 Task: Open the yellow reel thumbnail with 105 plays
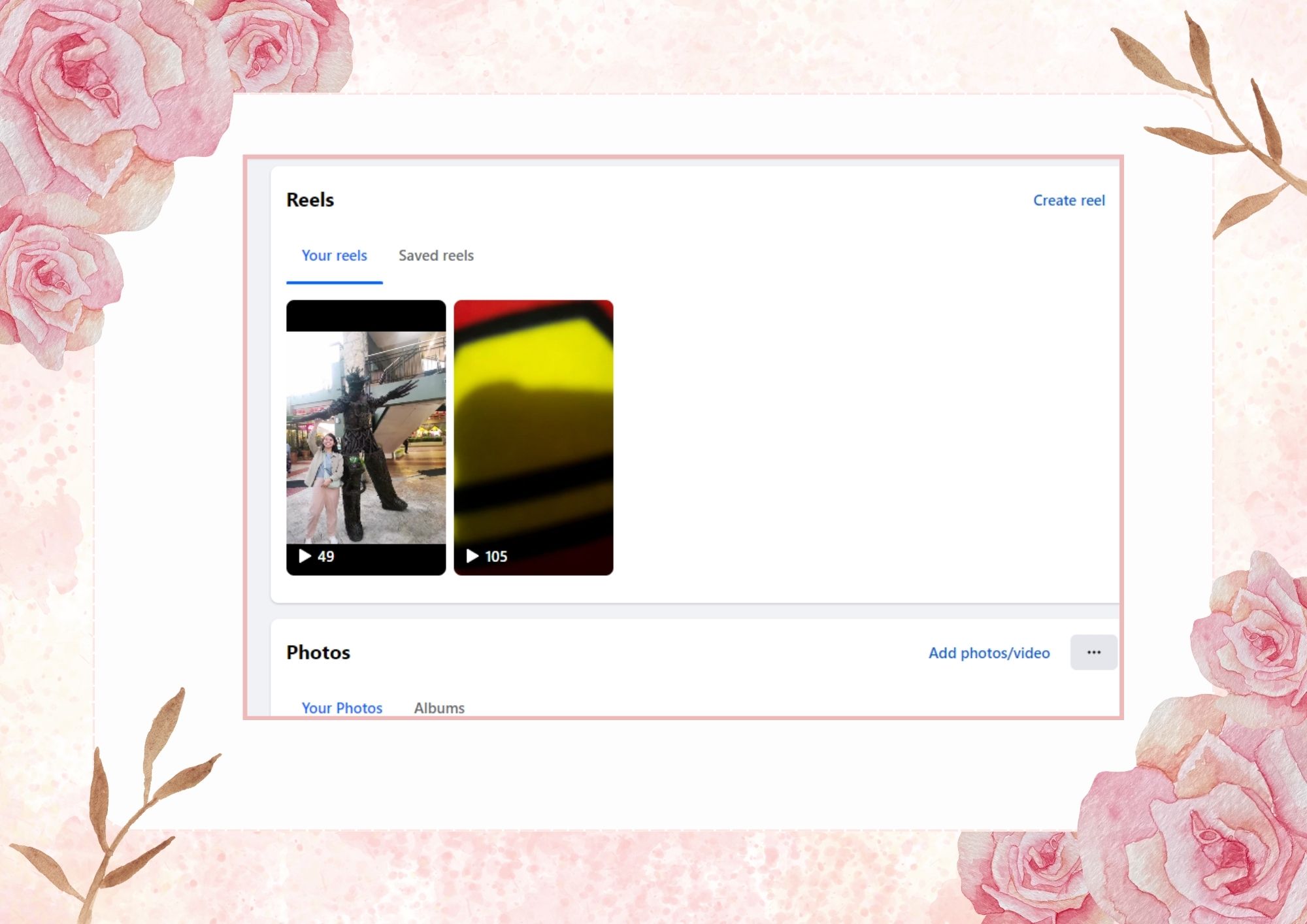[x=533, y=437]
